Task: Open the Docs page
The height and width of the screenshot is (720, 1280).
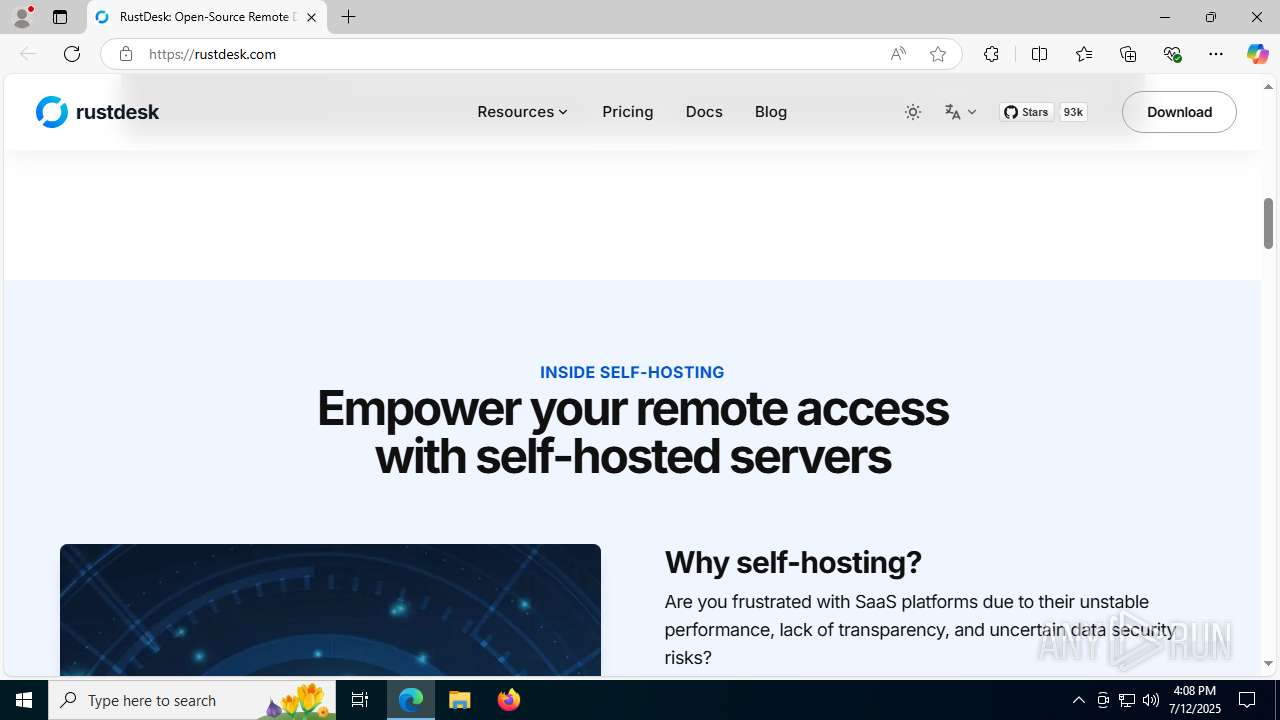Action: pyautogui.click(x=704, y=112)
